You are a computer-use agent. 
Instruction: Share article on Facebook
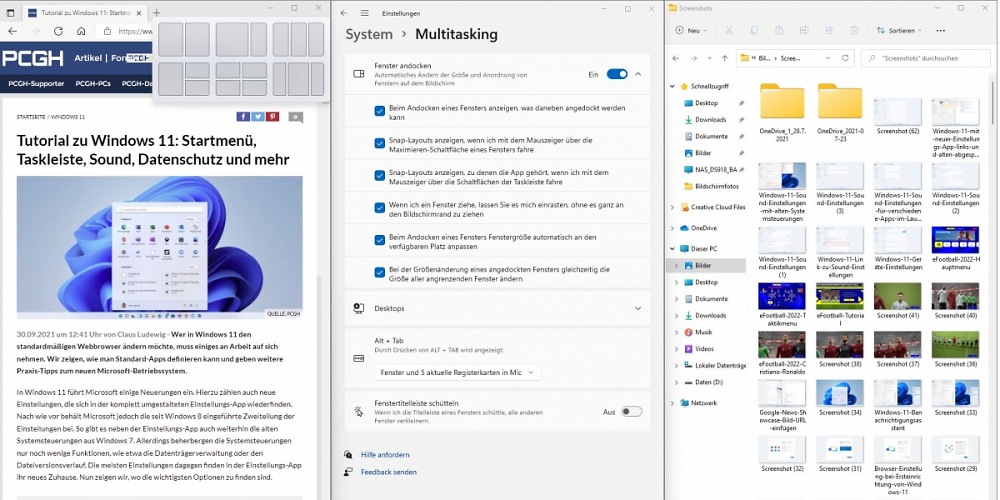tap(242, 116)
